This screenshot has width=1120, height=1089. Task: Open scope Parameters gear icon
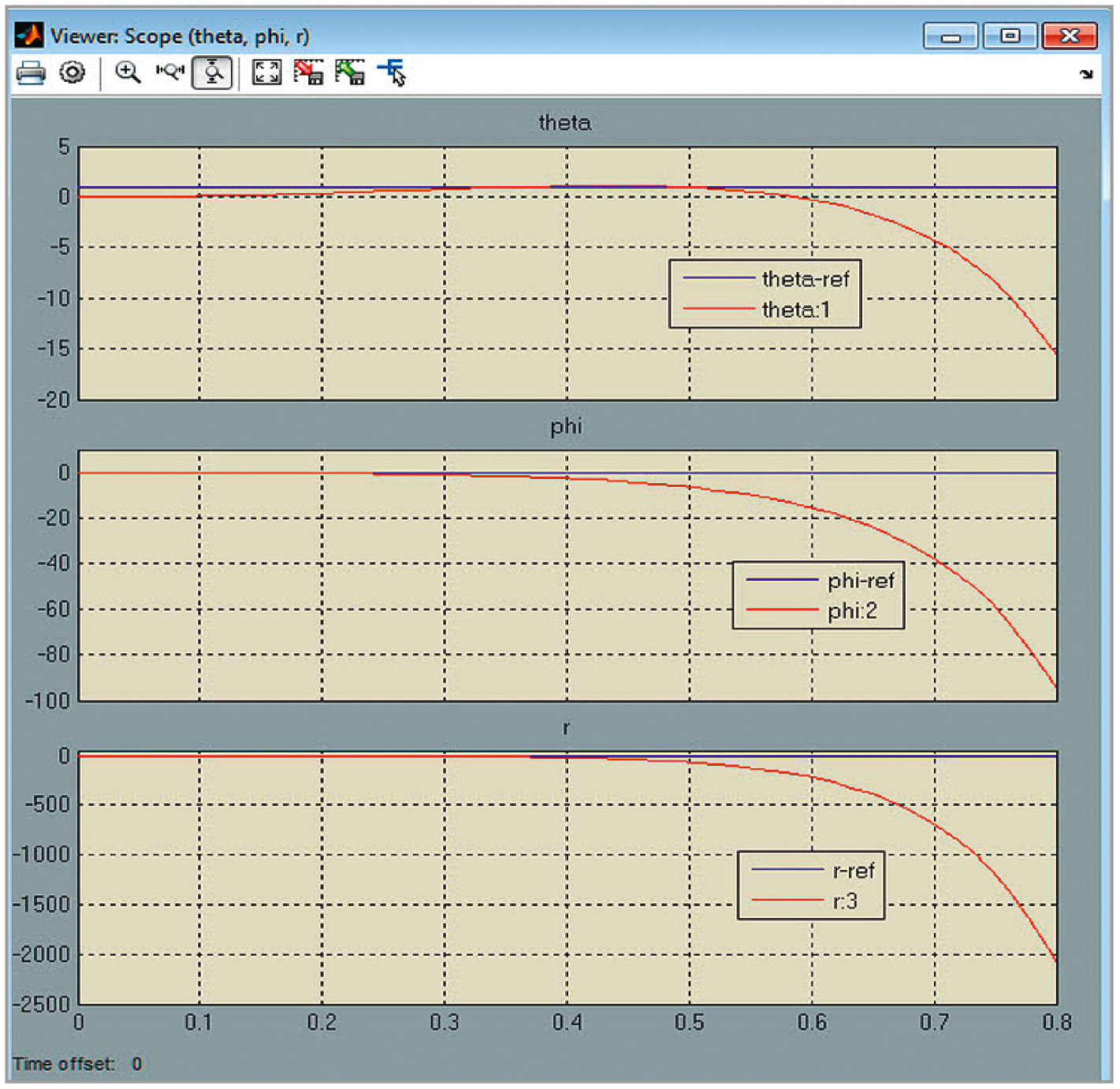click(72, 72)
